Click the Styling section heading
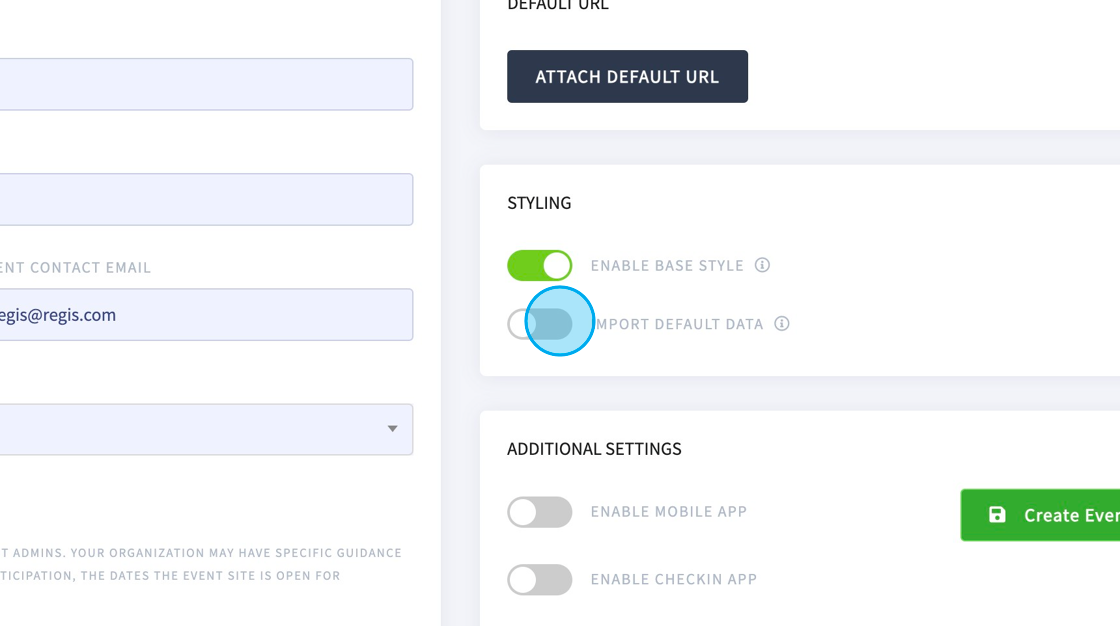This screenshot has height=626, width=1120. 539,203
